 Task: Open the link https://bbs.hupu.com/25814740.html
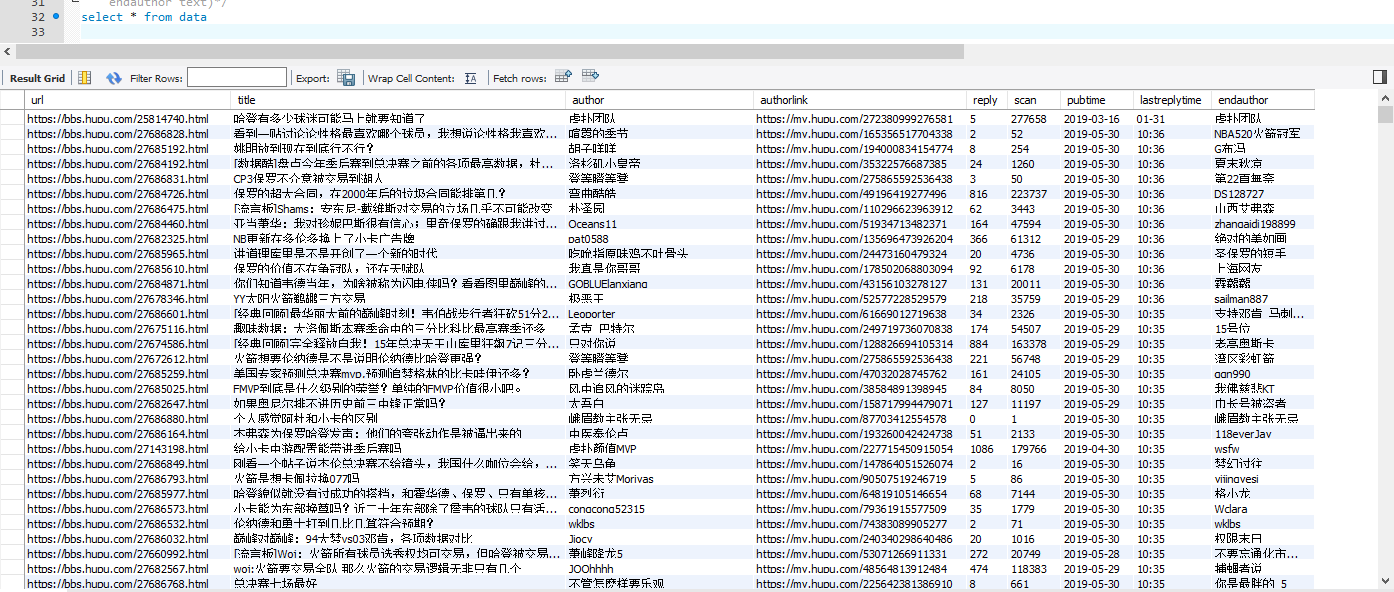[x=119, y=118]
